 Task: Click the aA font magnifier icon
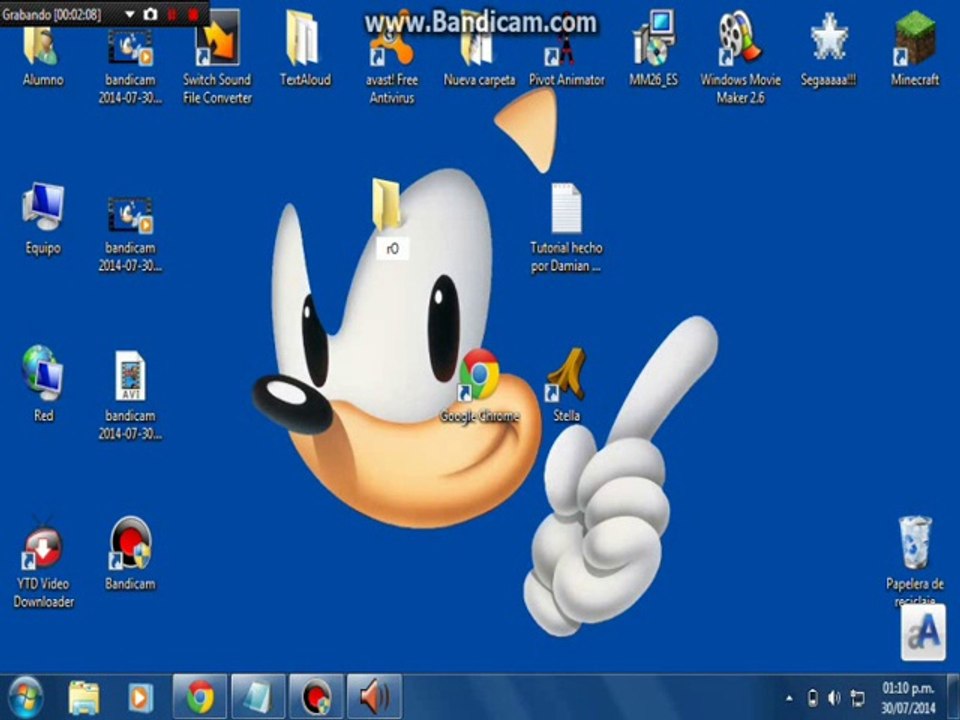pos(923,633)
